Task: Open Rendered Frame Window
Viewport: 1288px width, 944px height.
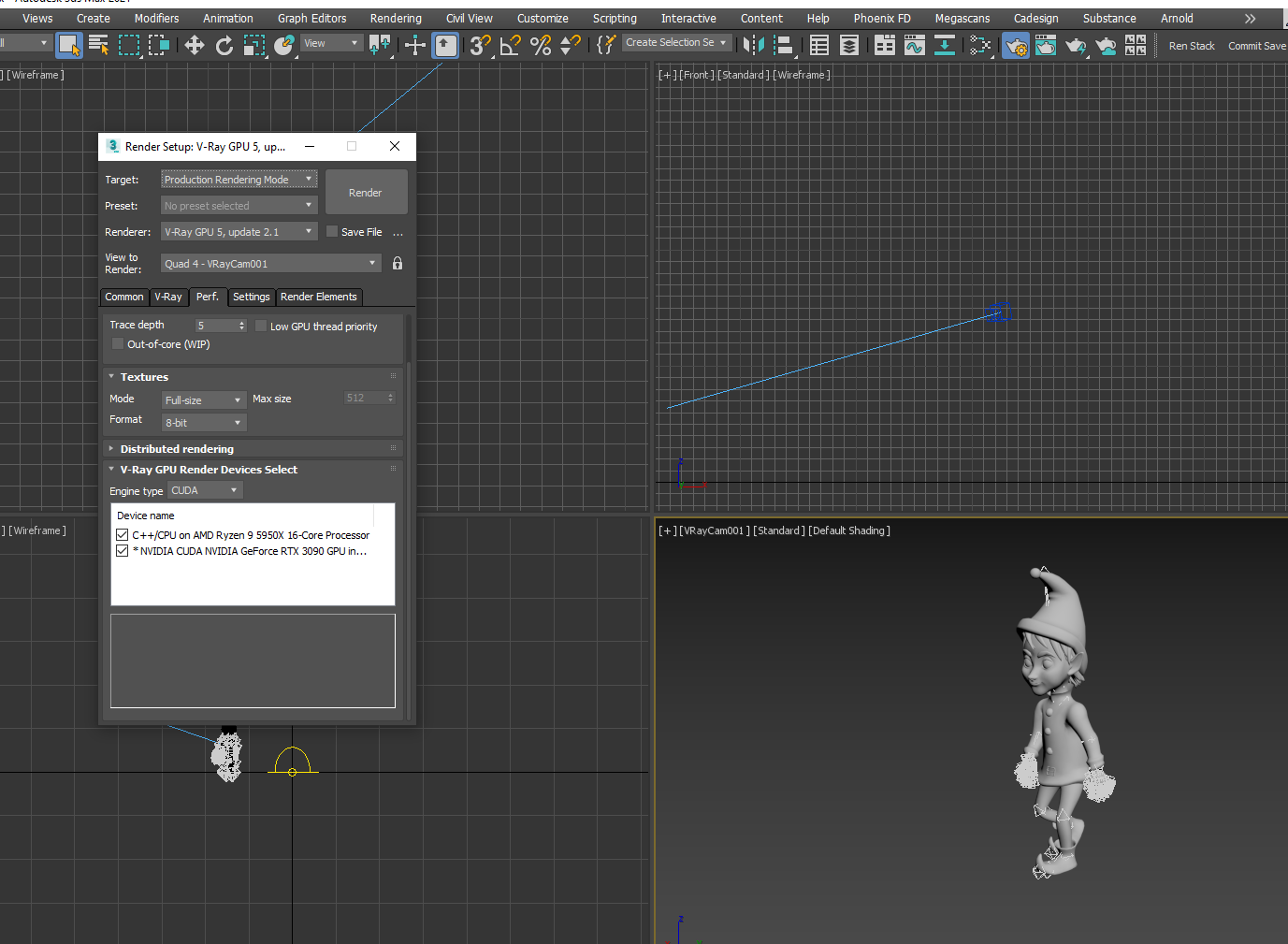Action: pyautogui.click(x=1046, y=45)
